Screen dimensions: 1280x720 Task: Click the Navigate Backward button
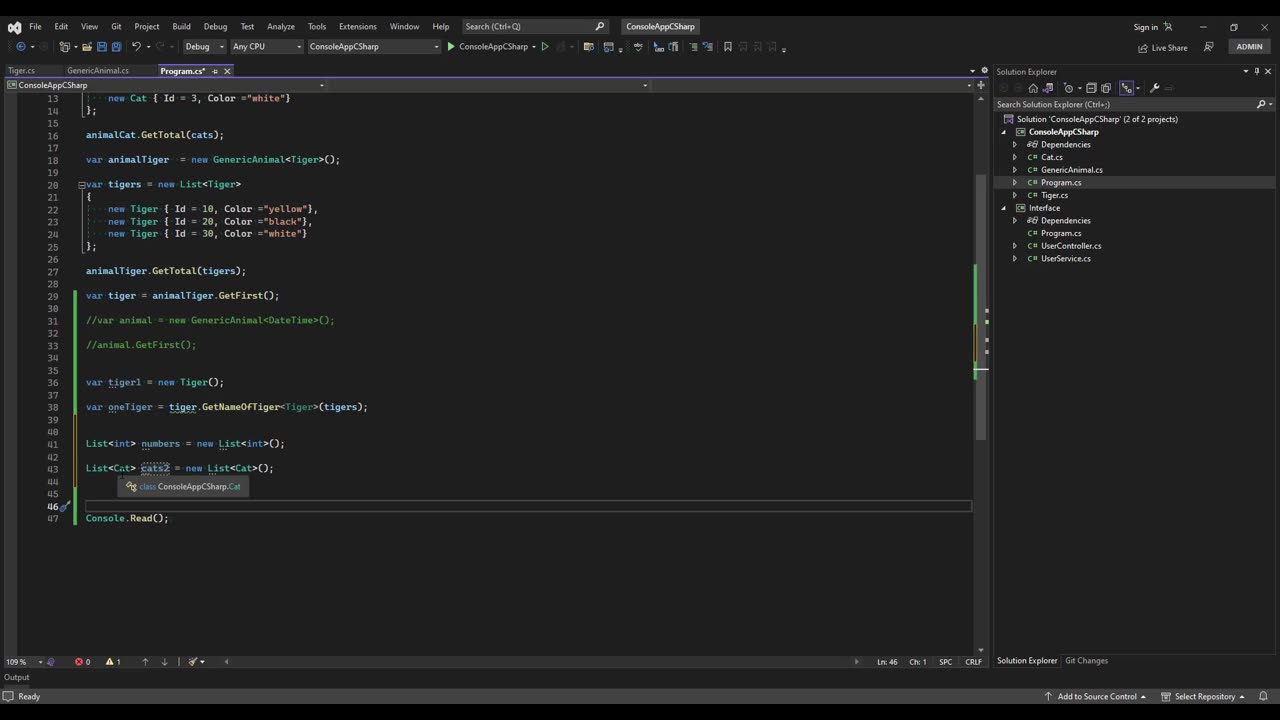[x=20, y=46]
